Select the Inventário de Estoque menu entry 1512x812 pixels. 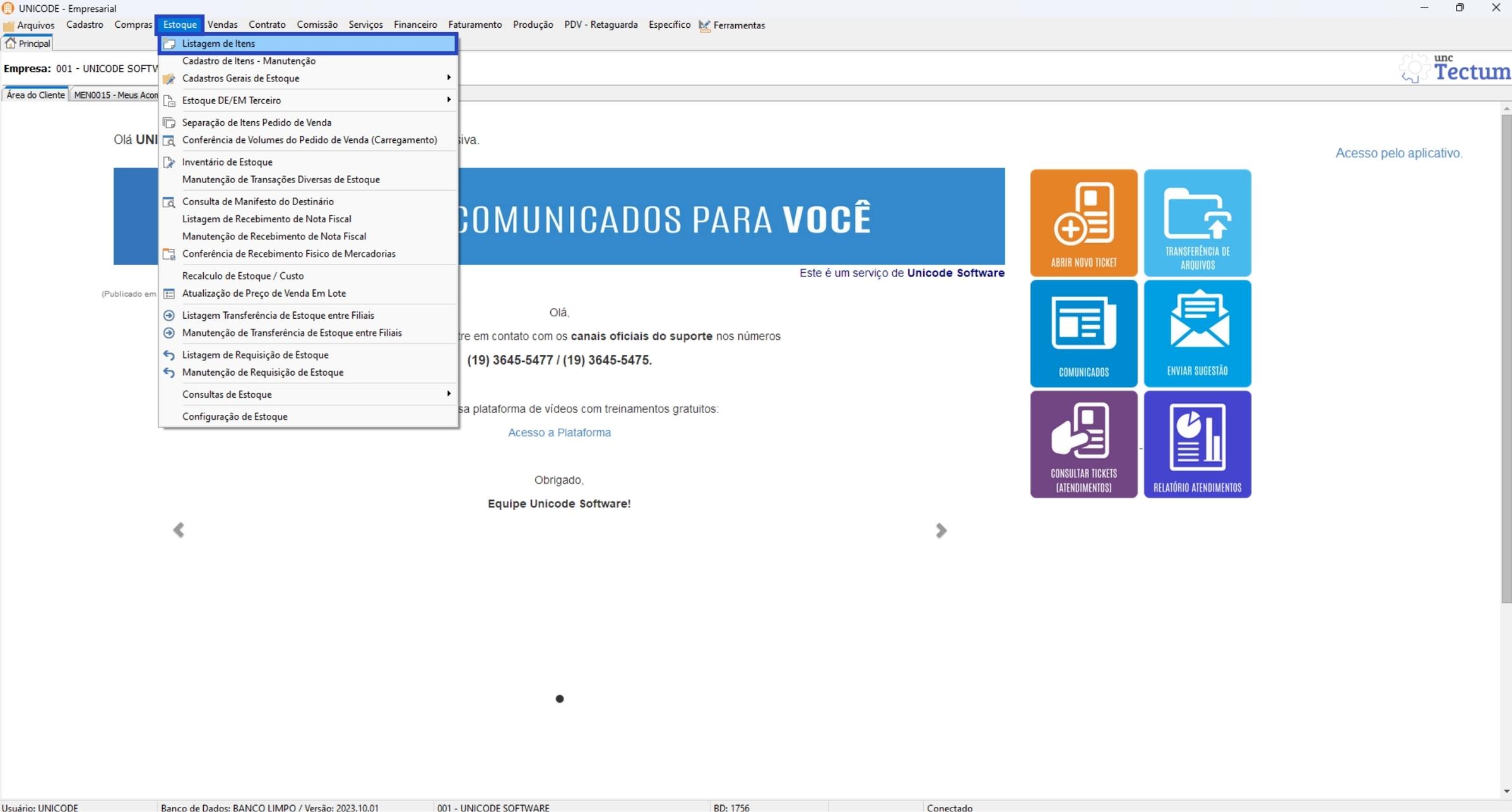pos(227,162)
